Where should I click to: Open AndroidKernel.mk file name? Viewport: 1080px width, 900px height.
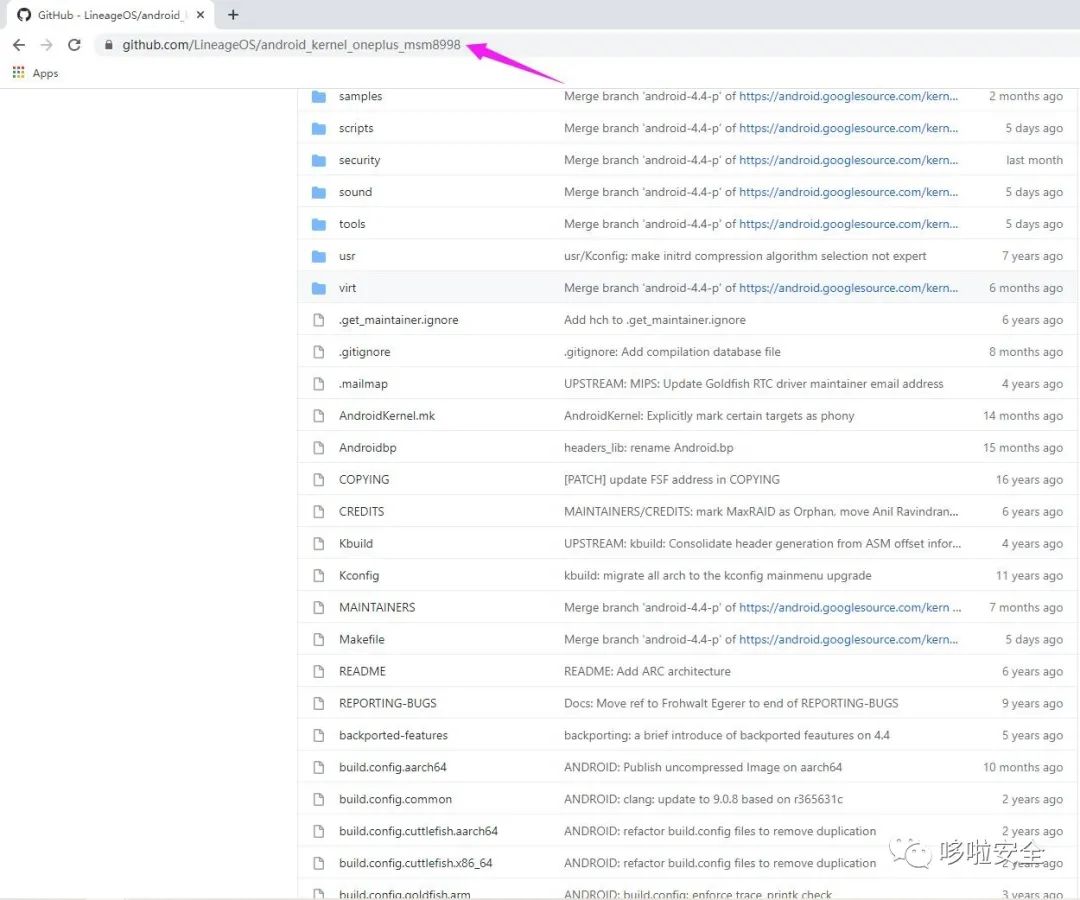pos(387,416)
